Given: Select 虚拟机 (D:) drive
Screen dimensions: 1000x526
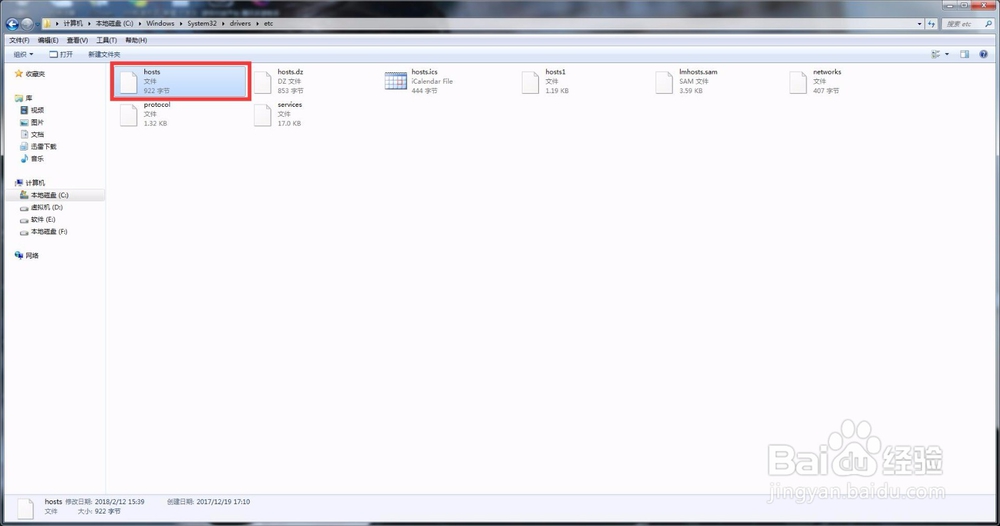Looking at the screenshot, I should point(47,207).
